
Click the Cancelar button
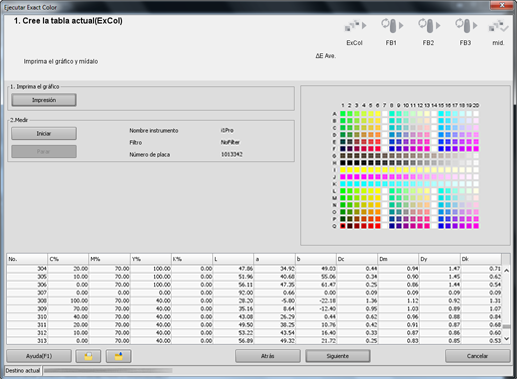point(477,356)
